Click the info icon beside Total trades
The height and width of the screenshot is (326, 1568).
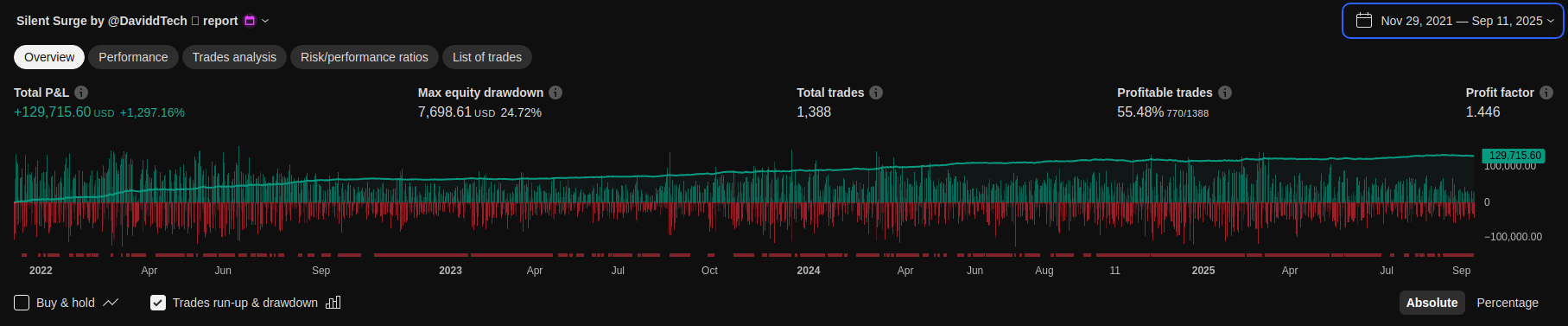click(x=876, y=93)
